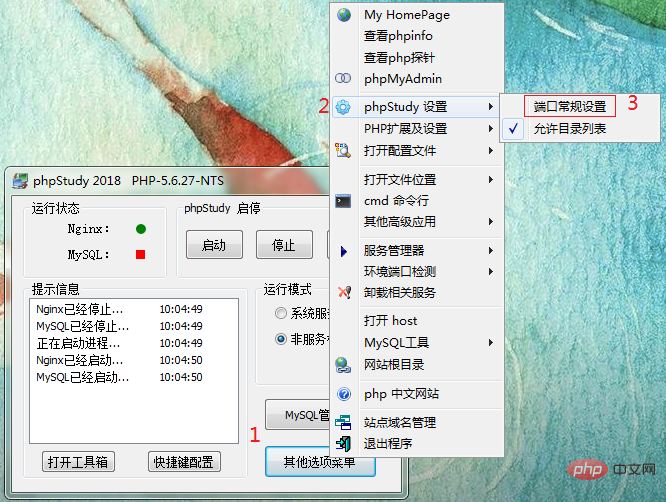Select the 系统服务 run mode radio button

(281, 313)
